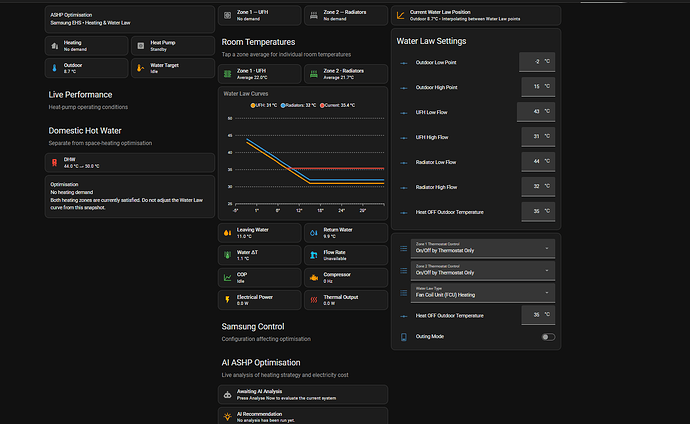The image size is (690, 424).
Task: Click the Return Water droplet icon
Action: [314, 233]
